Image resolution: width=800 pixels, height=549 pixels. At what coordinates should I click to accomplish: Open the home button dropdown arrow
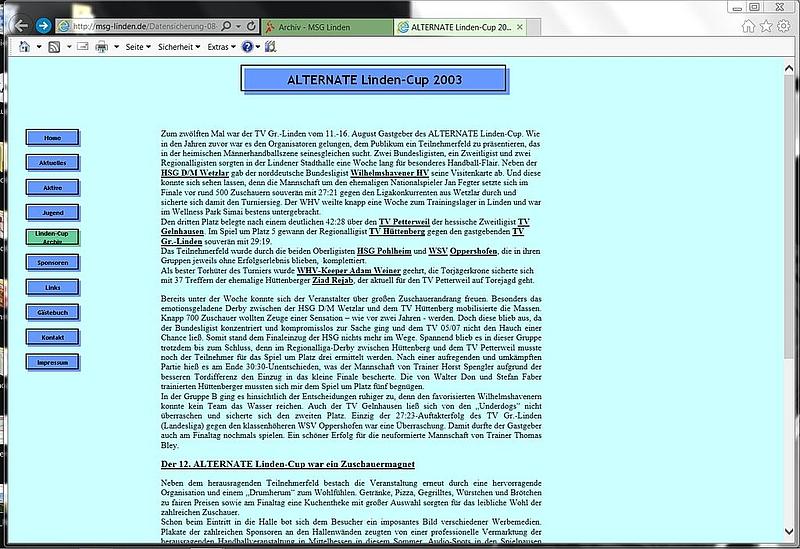tap(39, 47)
